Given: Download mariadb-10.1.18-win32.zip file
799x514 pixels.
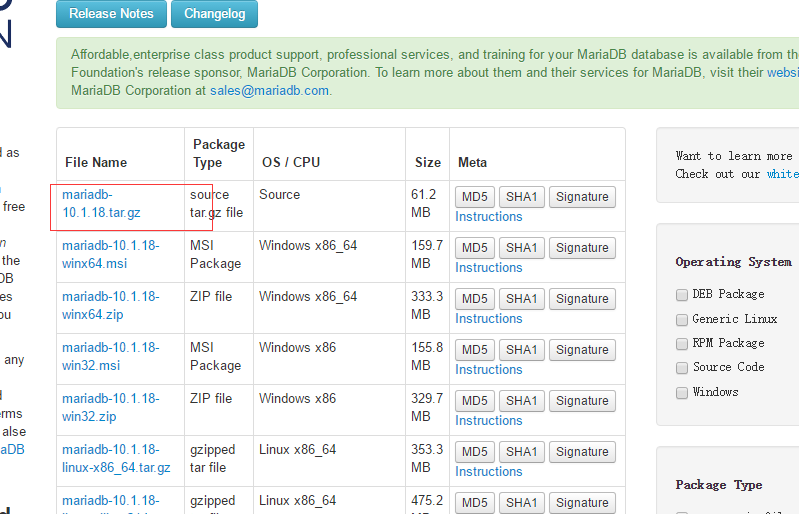Looking at the screenshot, I should 111,408.
